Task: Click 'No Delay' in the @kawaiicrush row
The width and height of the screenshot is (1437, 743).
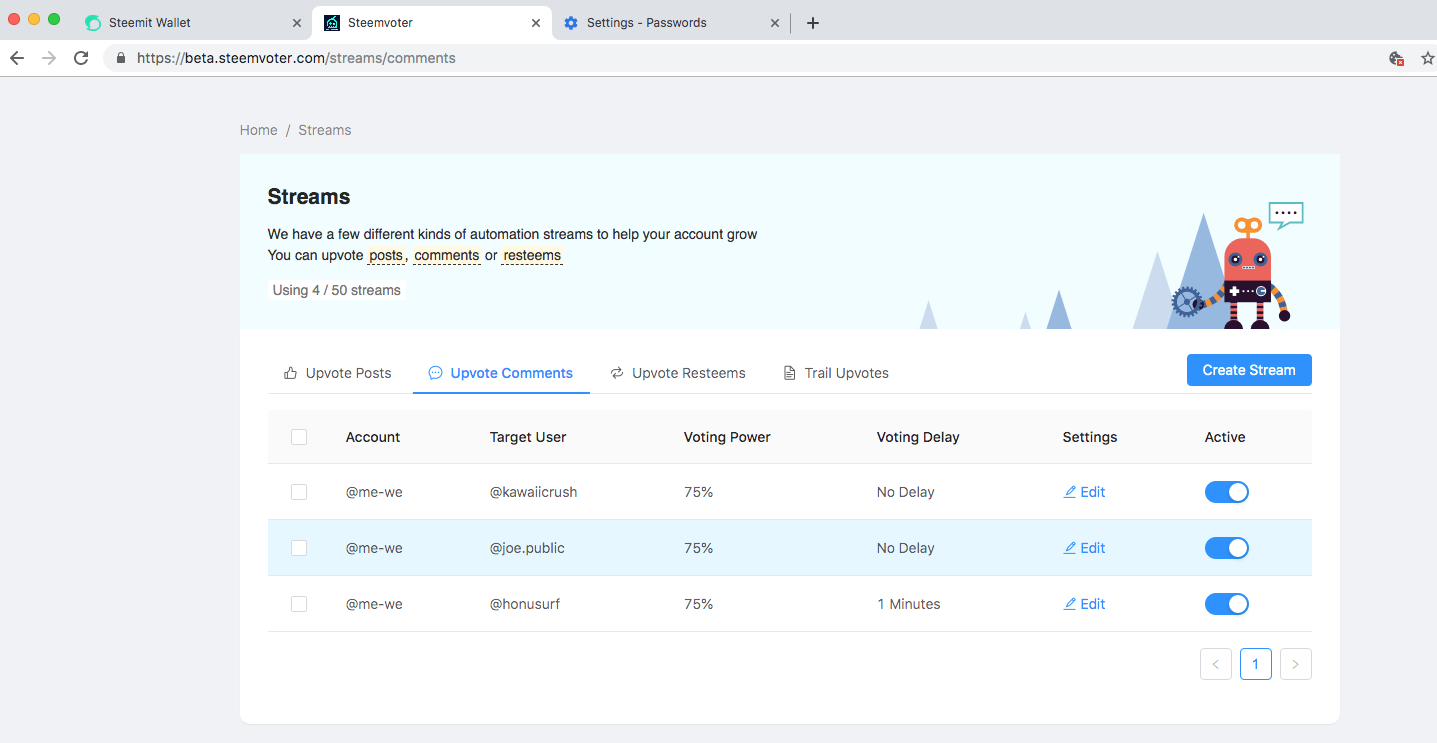Action: [x=906, y=492]
